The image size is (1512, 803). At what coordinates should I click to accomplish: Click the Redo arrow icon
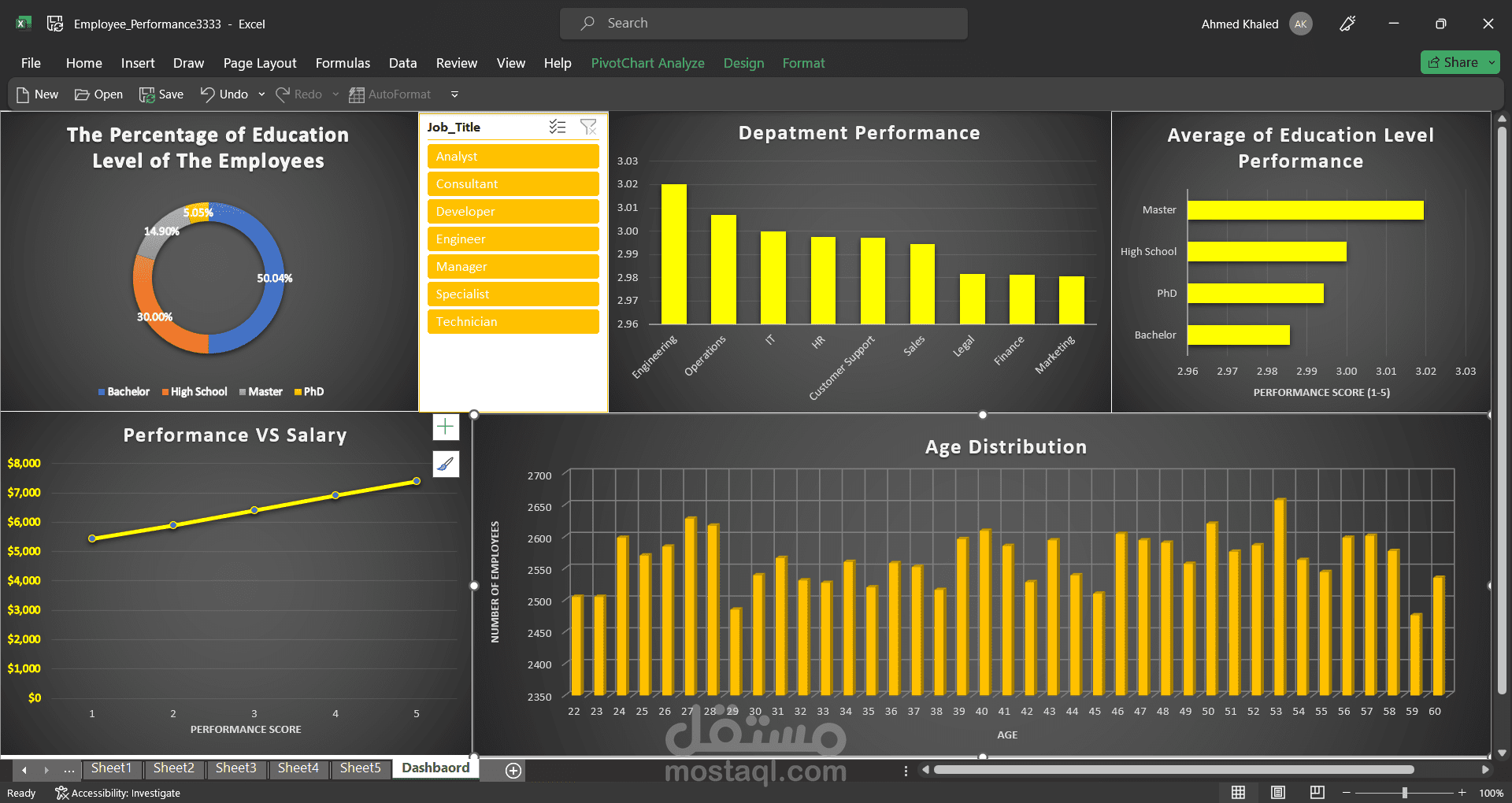point(283,94)
